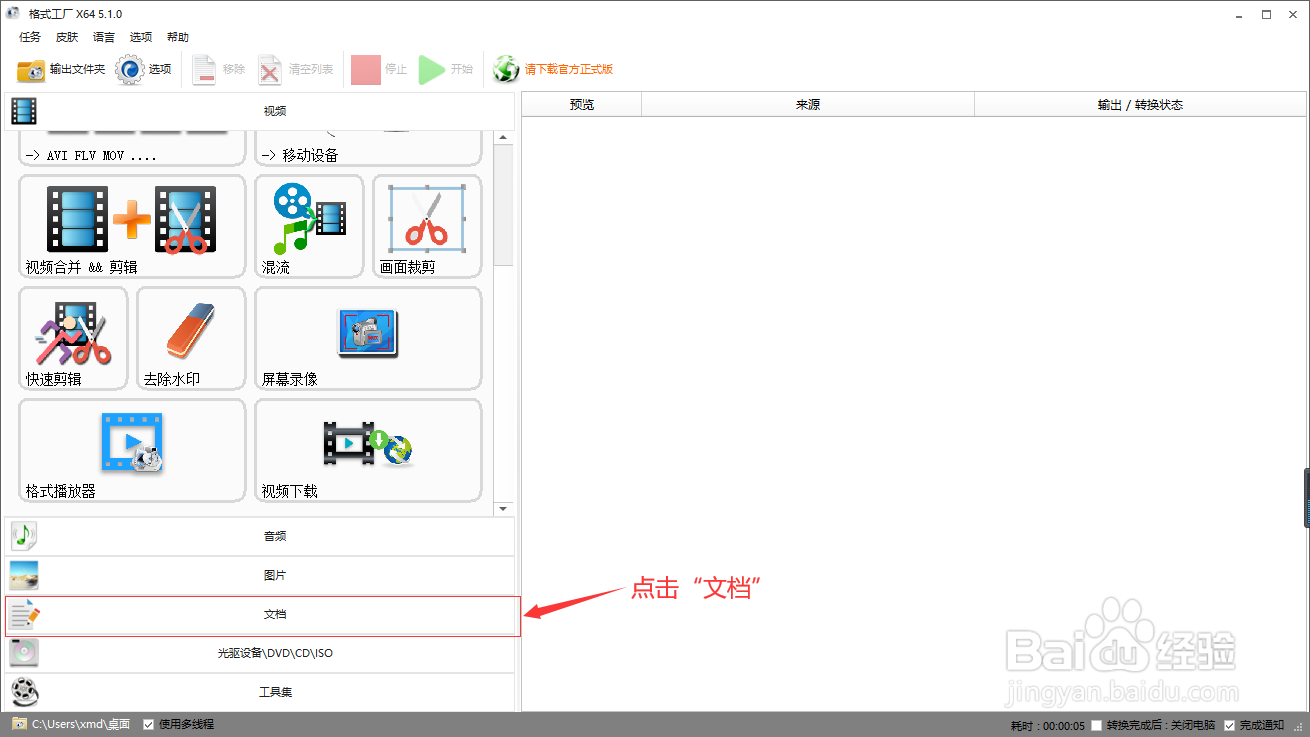The width and height of the screenshot is (1310, 737).
Task: Click the 输出 / 转换状态 column header
Action: 1140,104
